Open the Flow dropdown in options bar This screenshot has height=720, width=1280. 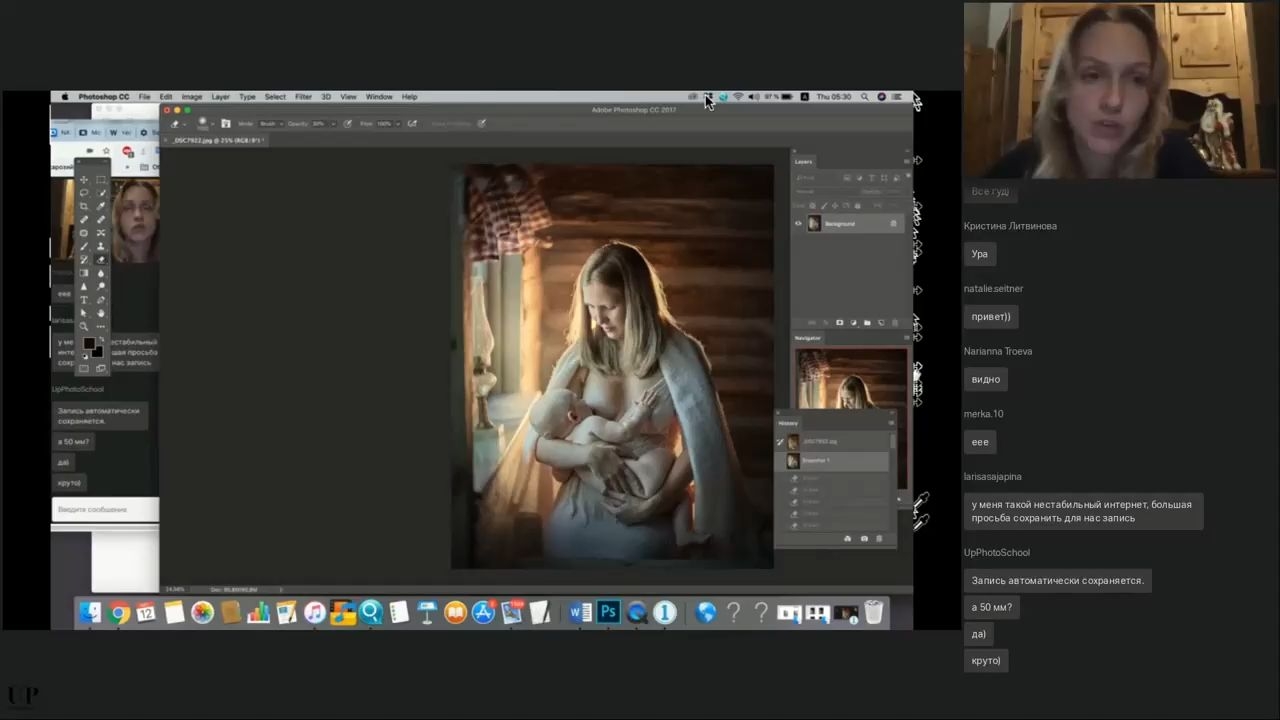click(x=397, y=124)
